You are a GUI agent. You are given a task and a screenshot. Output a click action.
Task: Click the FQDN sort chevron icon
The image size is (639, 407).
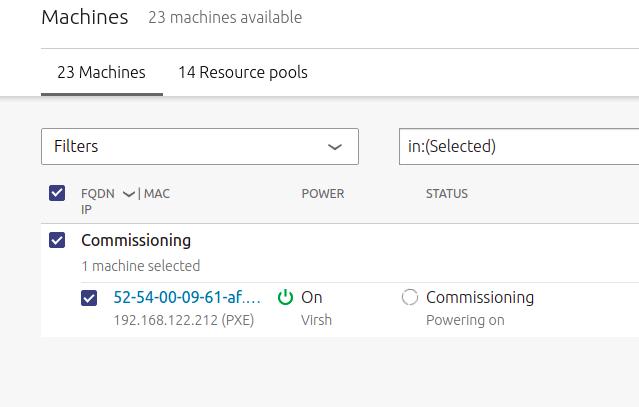[x=129, y=194]
